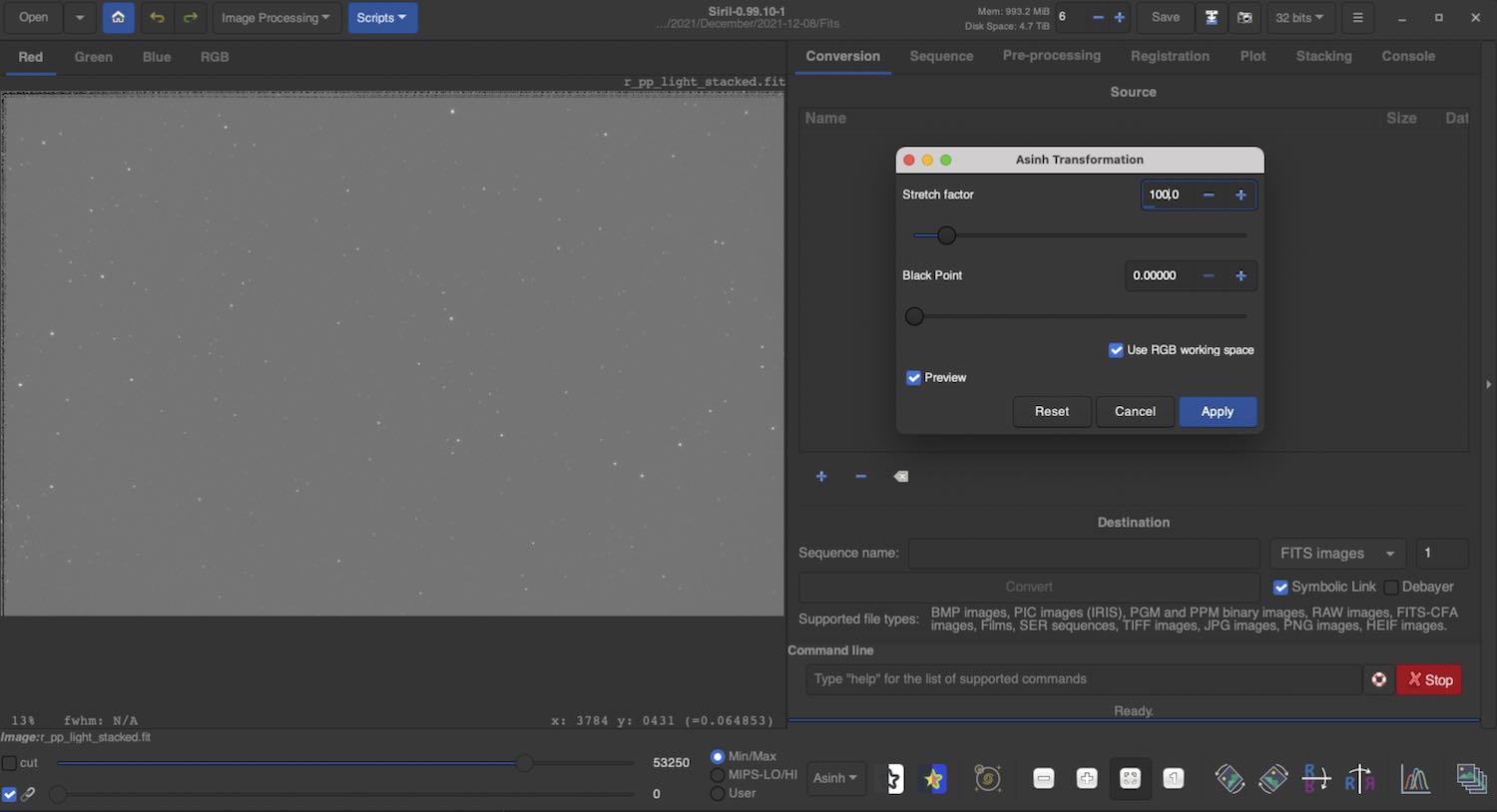Expand the Image Processing dropdown menu
The width and height of the screenshot is (1497, 812).
coord(274,18)
